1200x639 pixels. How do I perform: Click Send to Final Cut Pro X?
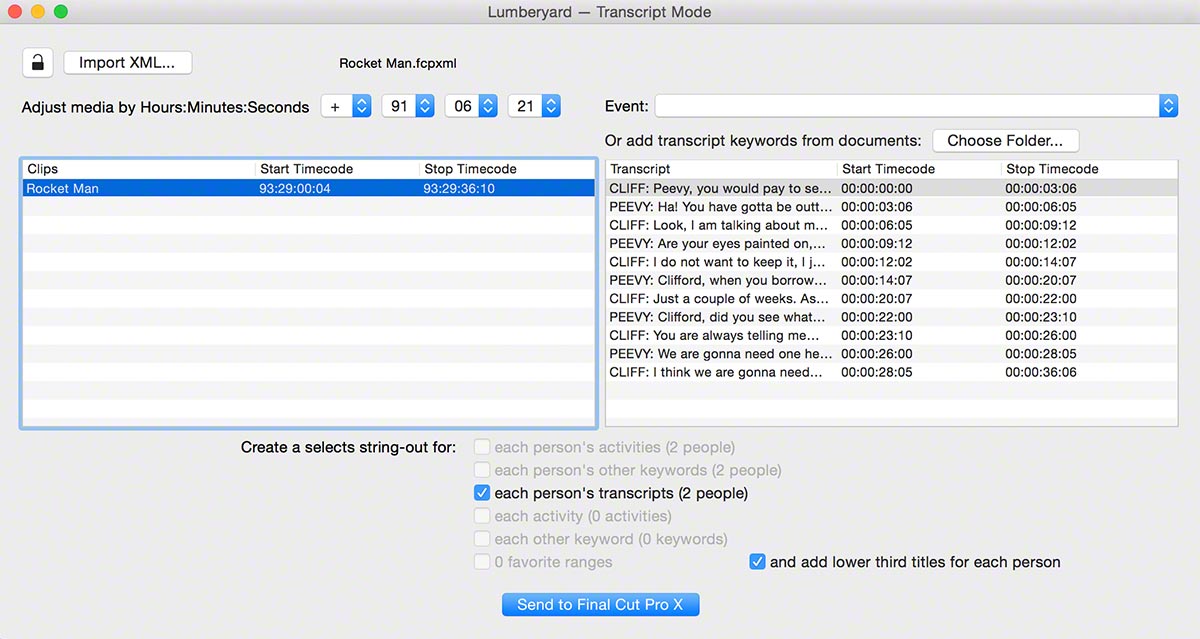click(x=600, y=604)
